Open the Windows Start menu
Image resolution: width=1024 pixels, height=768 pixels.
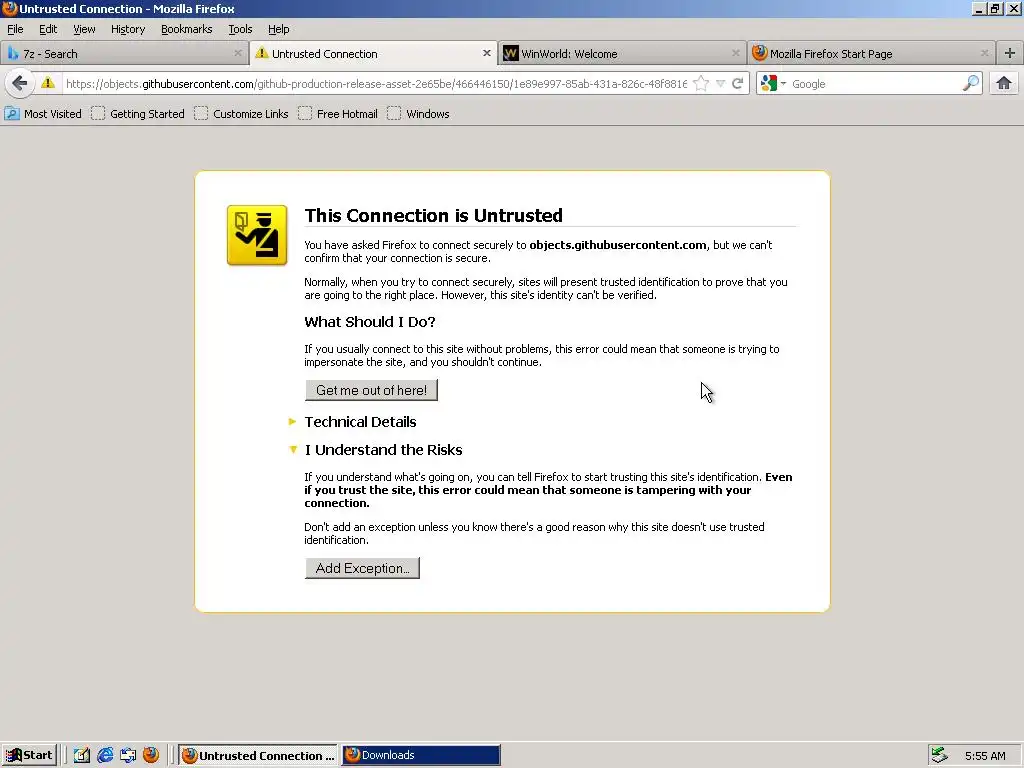(29, 755)
